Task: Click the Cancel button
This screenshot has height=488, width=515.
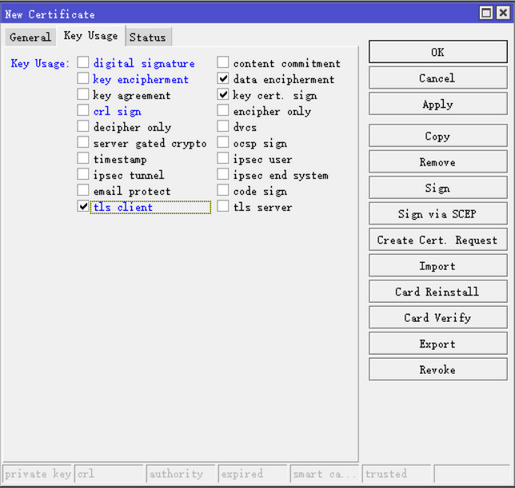Action: coord(438,78)
